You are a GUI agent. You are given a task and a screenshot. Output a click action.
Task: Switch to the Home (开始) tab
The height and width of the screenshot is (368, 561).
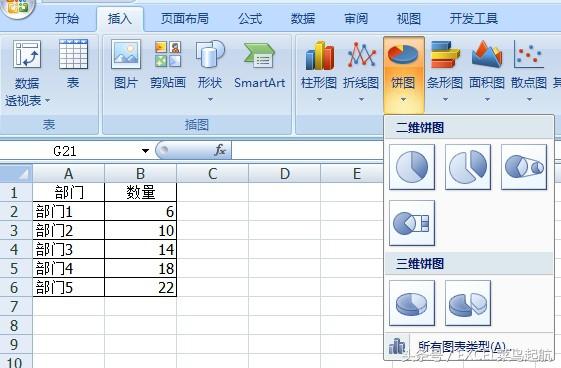pyautogui.click(x=67, y=19)
